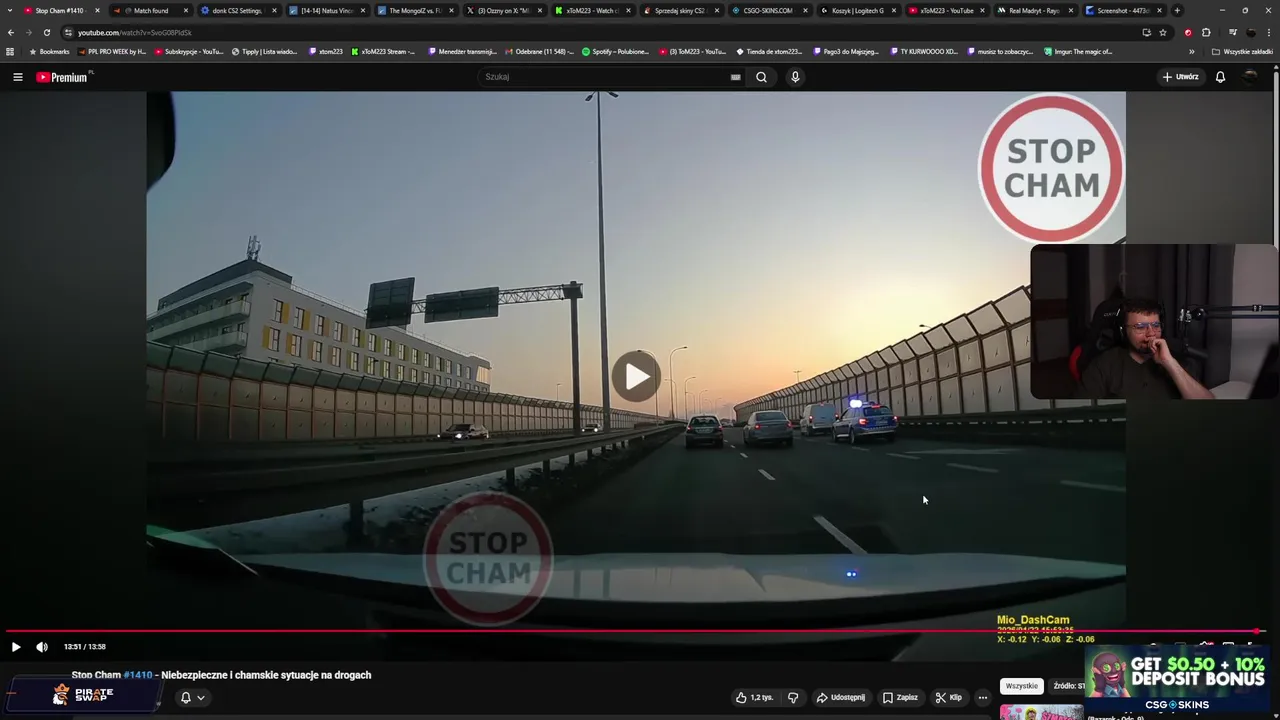Select the Wszystkie filter chip
Image resolution: width=1280 pixels, height=720 pixels.
click(x=1021, y=686)
